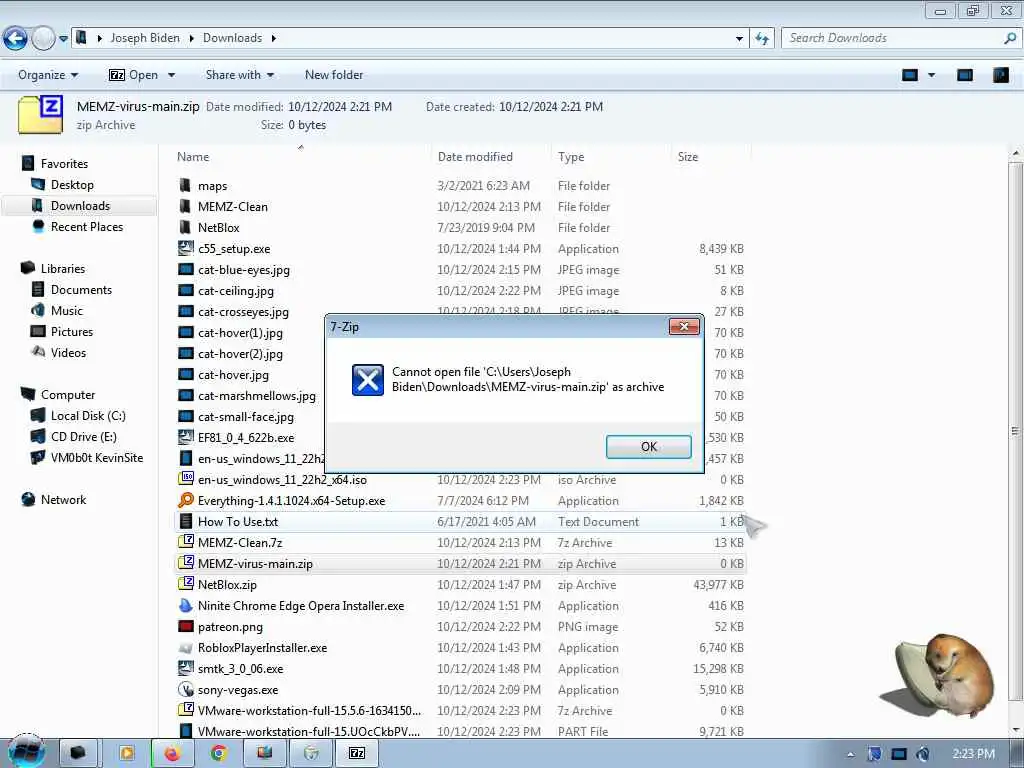Open CD Drive (E:) in sidebar

(84, 436)
